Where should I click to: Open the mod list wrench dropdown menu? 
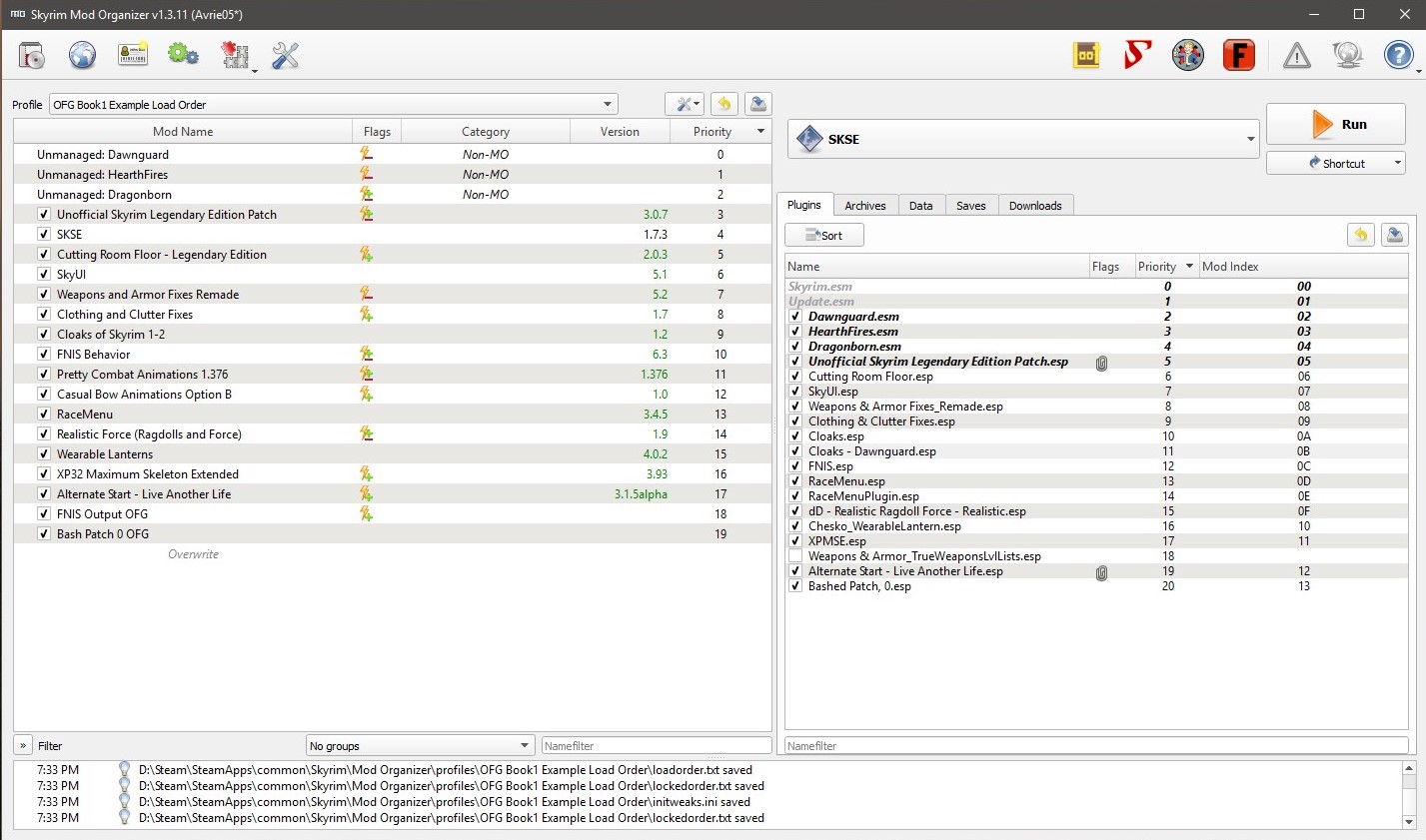(684, 104)
